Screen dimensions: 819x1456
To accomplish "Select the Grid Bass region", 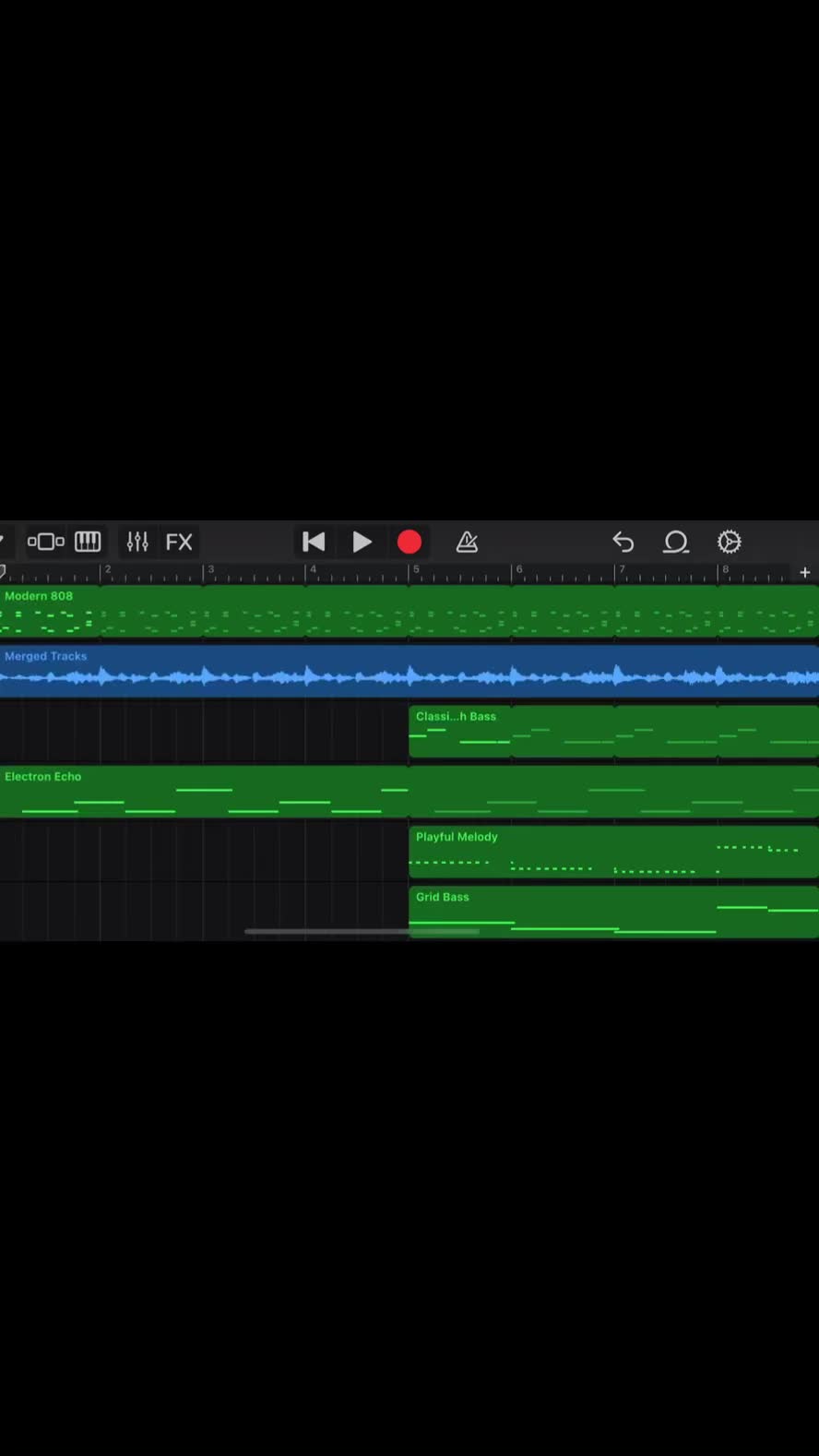I will pos(613,912).
